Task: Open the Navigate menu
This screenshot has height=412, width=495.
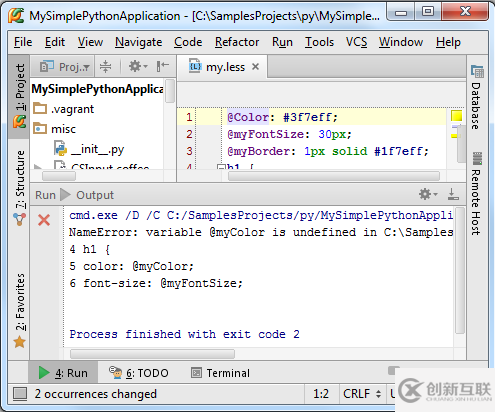Action: point(139,42)
